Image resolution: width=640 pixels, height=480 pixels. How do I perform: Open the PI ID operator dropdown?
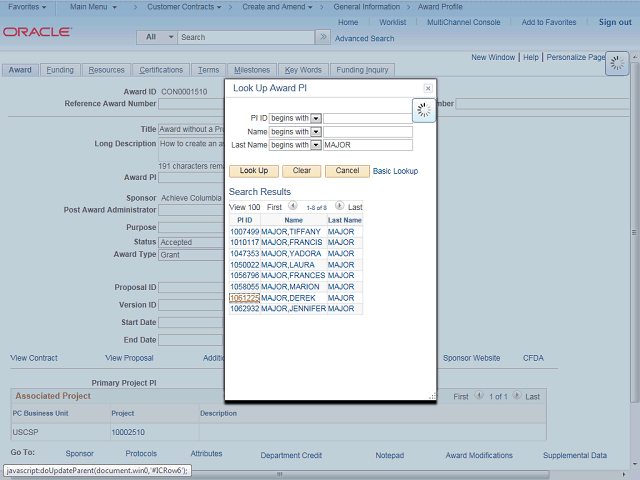[x=316, y=118]
